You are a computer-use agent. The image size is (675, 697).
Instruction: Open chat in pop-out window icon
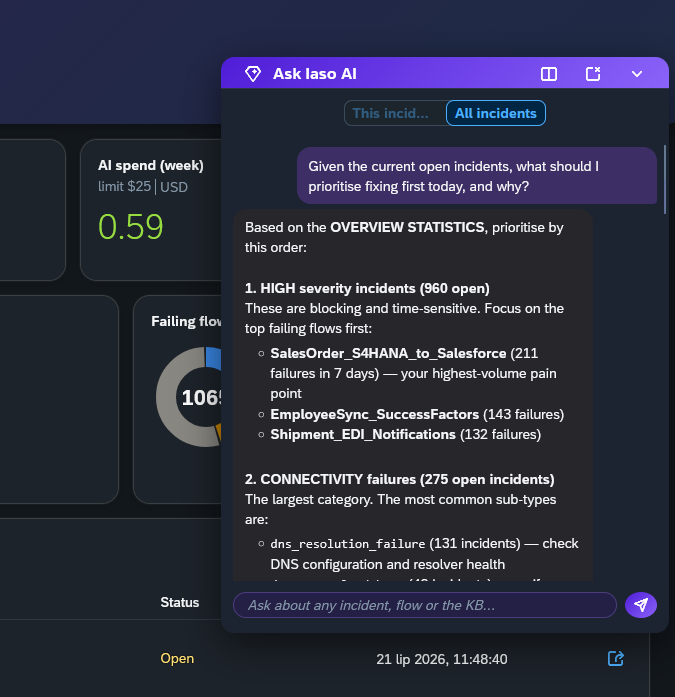click(x=593, y=74)
